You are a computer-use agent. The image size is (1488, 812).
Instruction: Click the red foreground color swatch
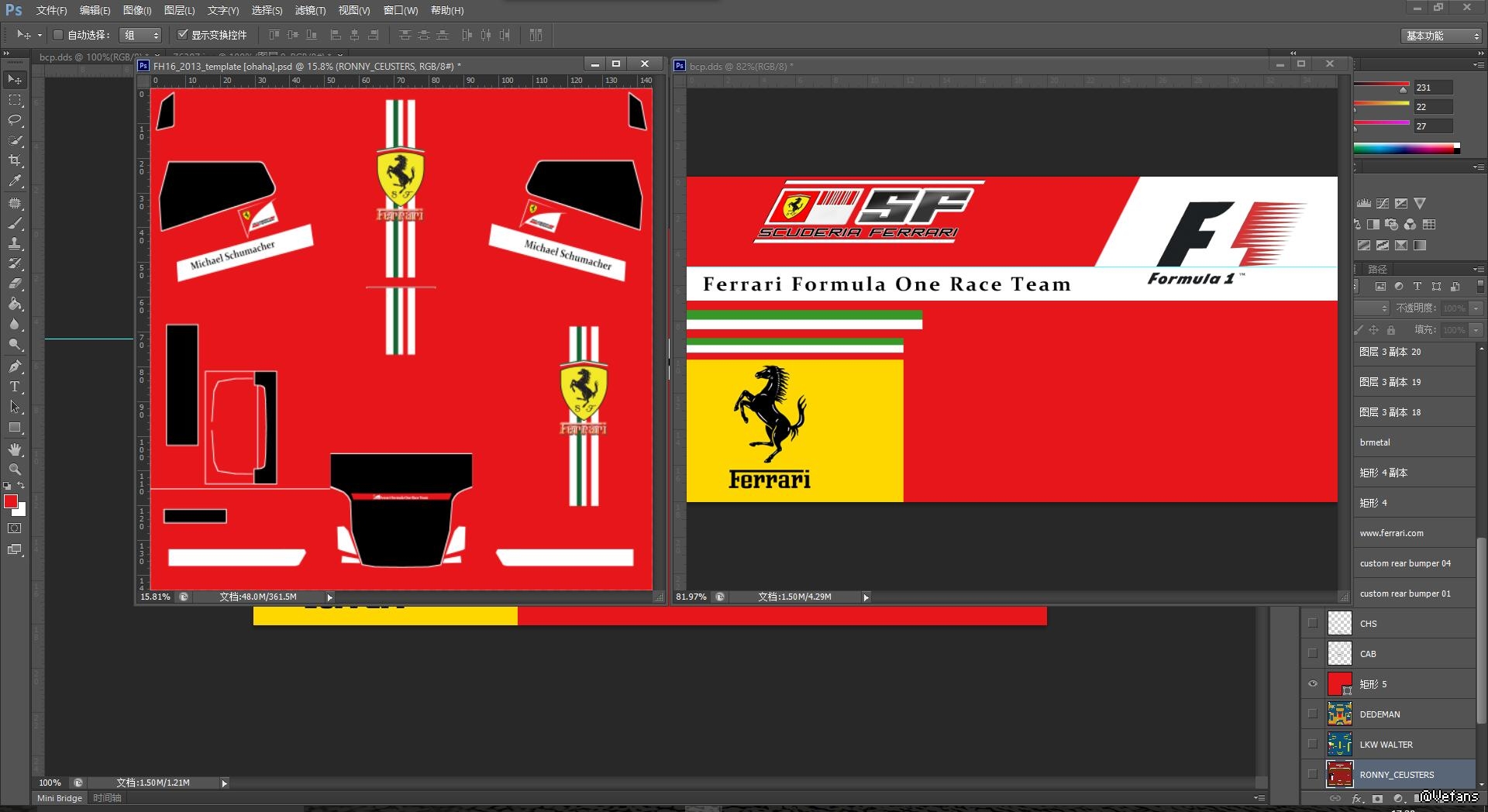click(x=11, y=502)
